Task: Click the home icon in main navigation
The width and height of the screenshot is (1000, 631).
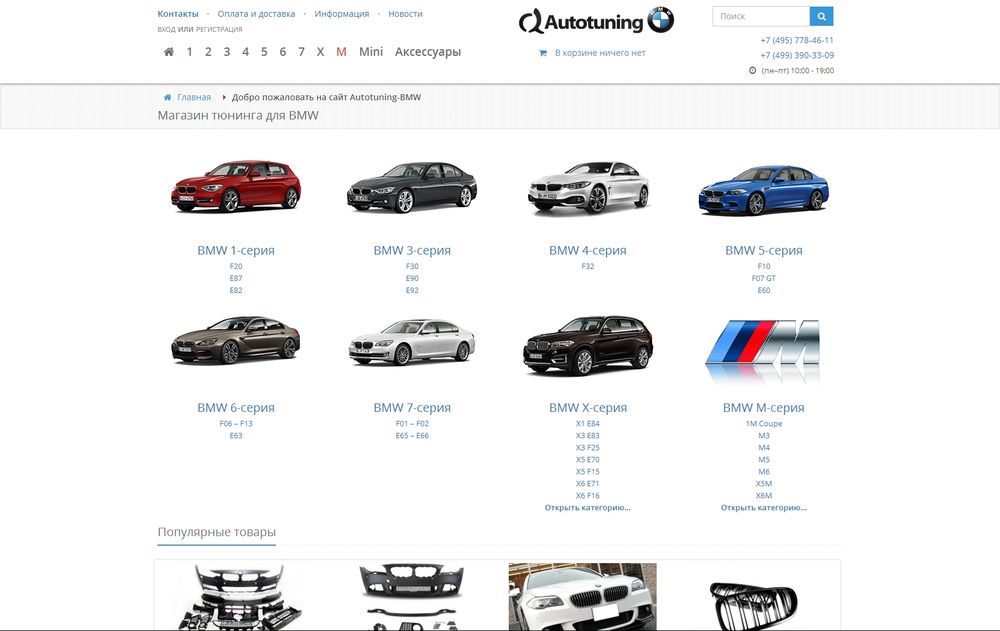Action: click(168, 52)
